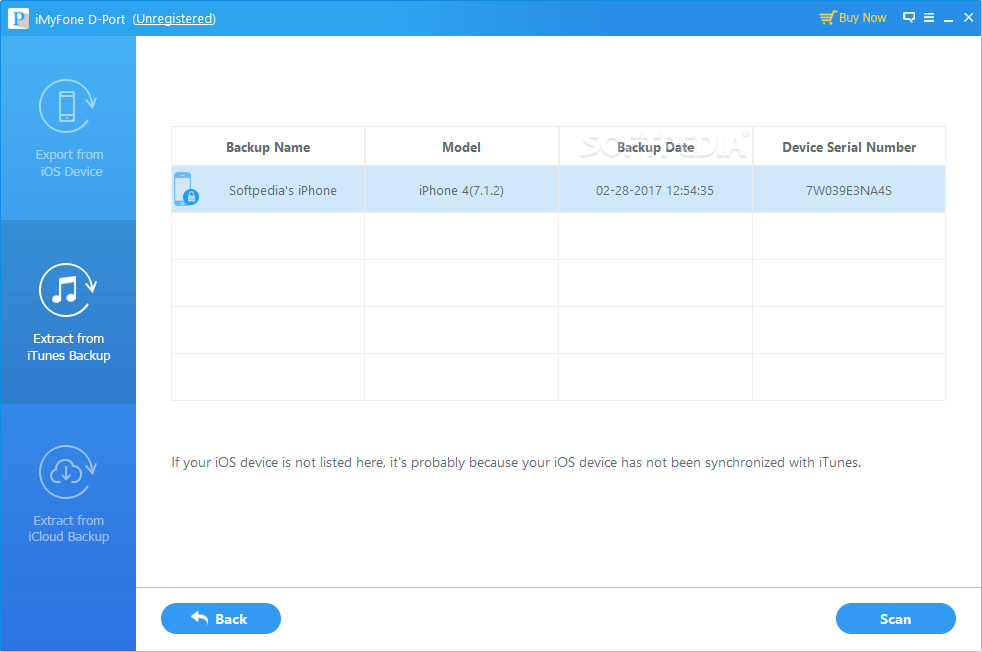
Task: Sort by the Backup Name column header
Action: click(268, 147)
